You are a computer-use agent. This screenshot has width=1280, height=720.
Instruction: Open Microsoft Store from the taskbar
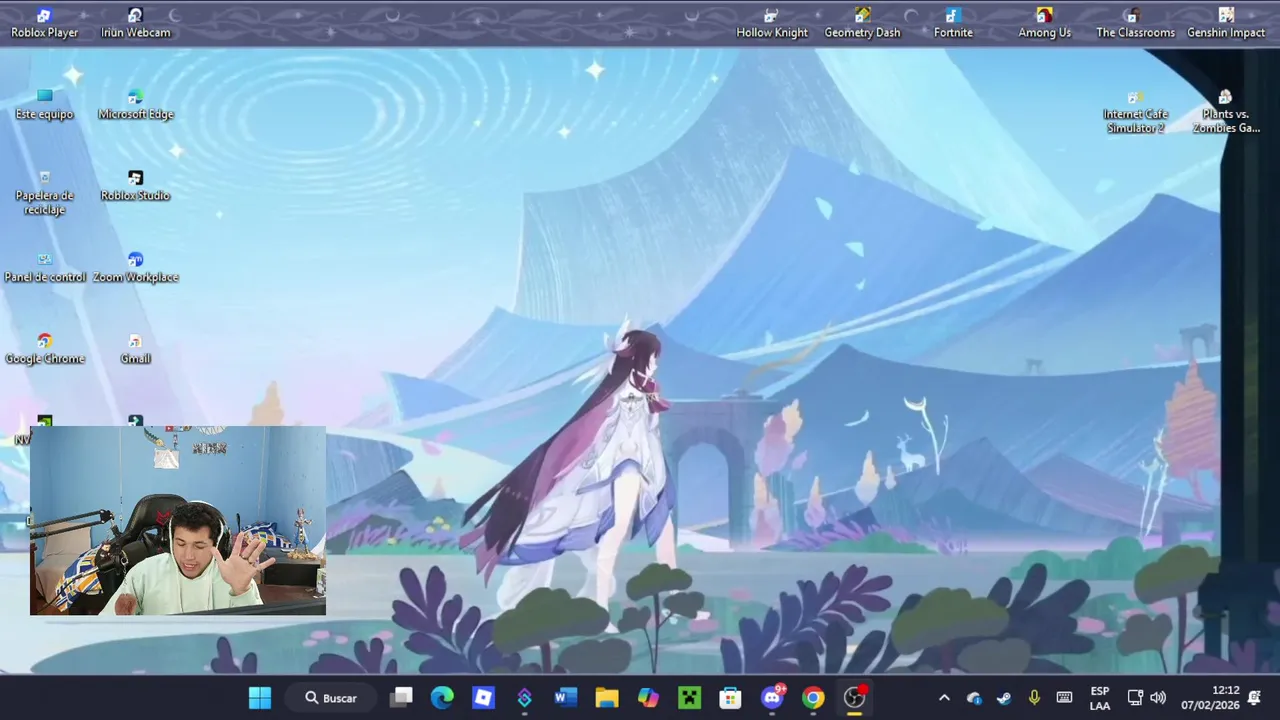[731, 698]
